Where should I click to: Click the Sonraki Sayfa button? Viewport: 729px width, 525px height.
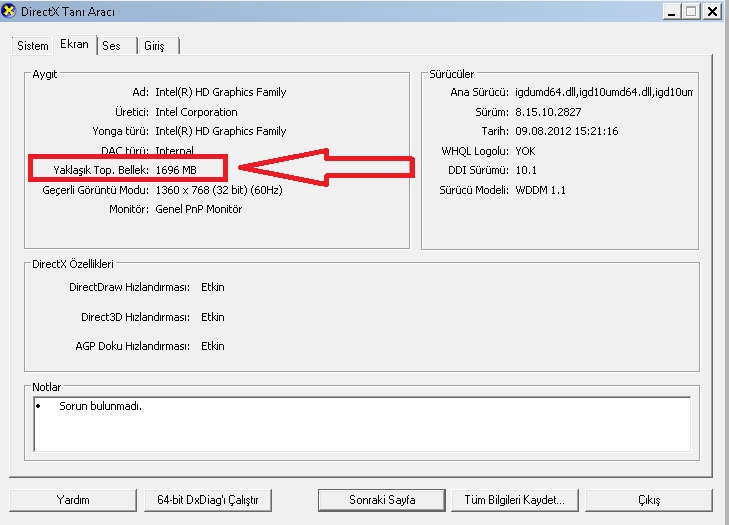point(382,500)
